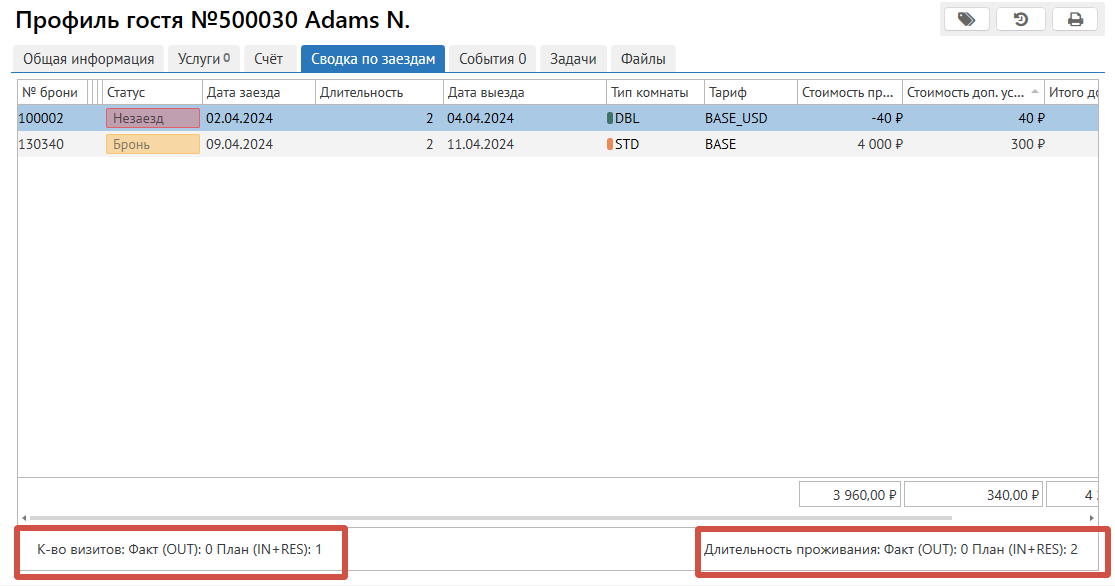Viewport: 1115px width, 586px height.
Task: Sort by Статус column header
Action: (152, 92)
